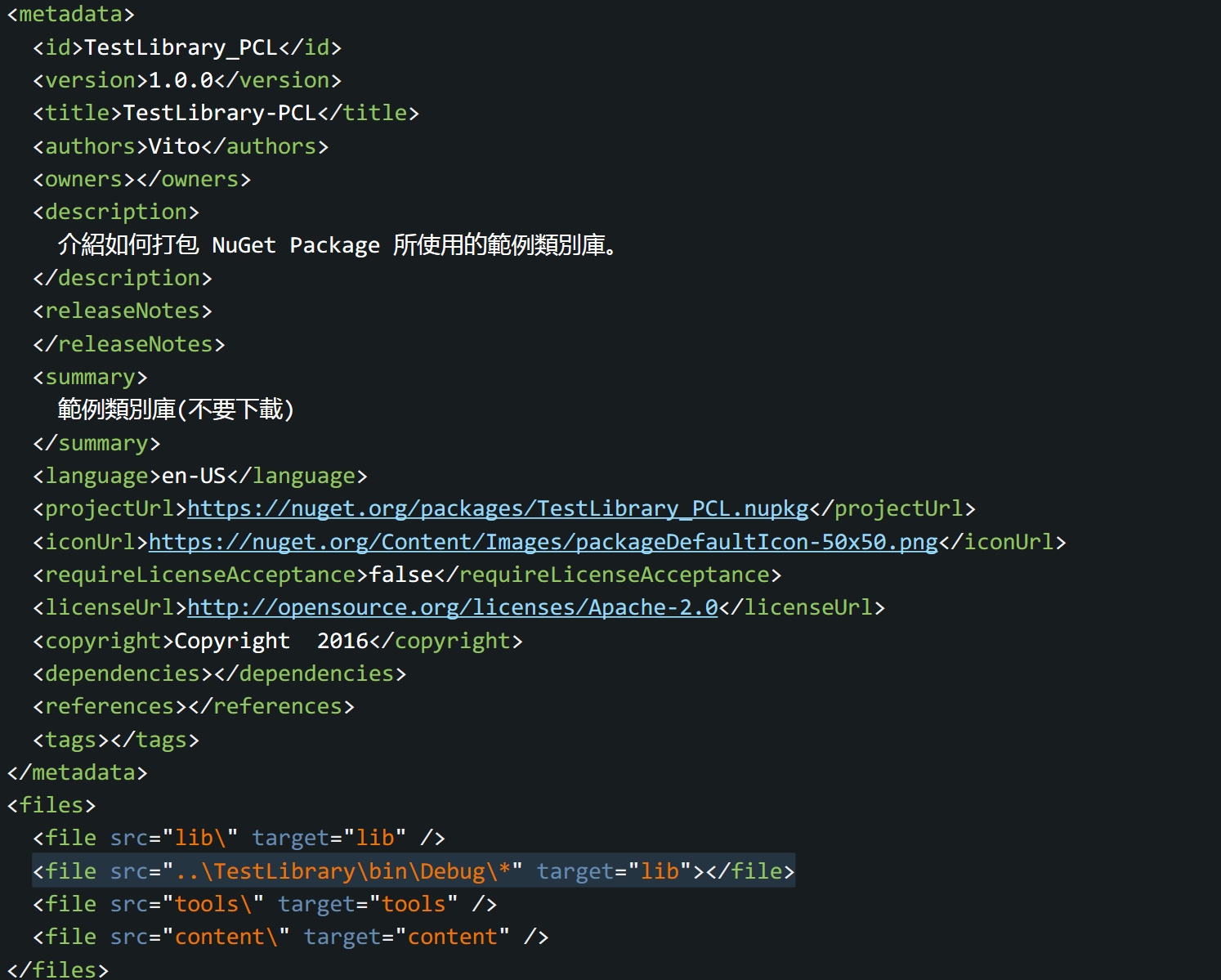Open the projectUrl nuget.org packages link
The width and height of the screenshot is (1221, 980).
497,508
